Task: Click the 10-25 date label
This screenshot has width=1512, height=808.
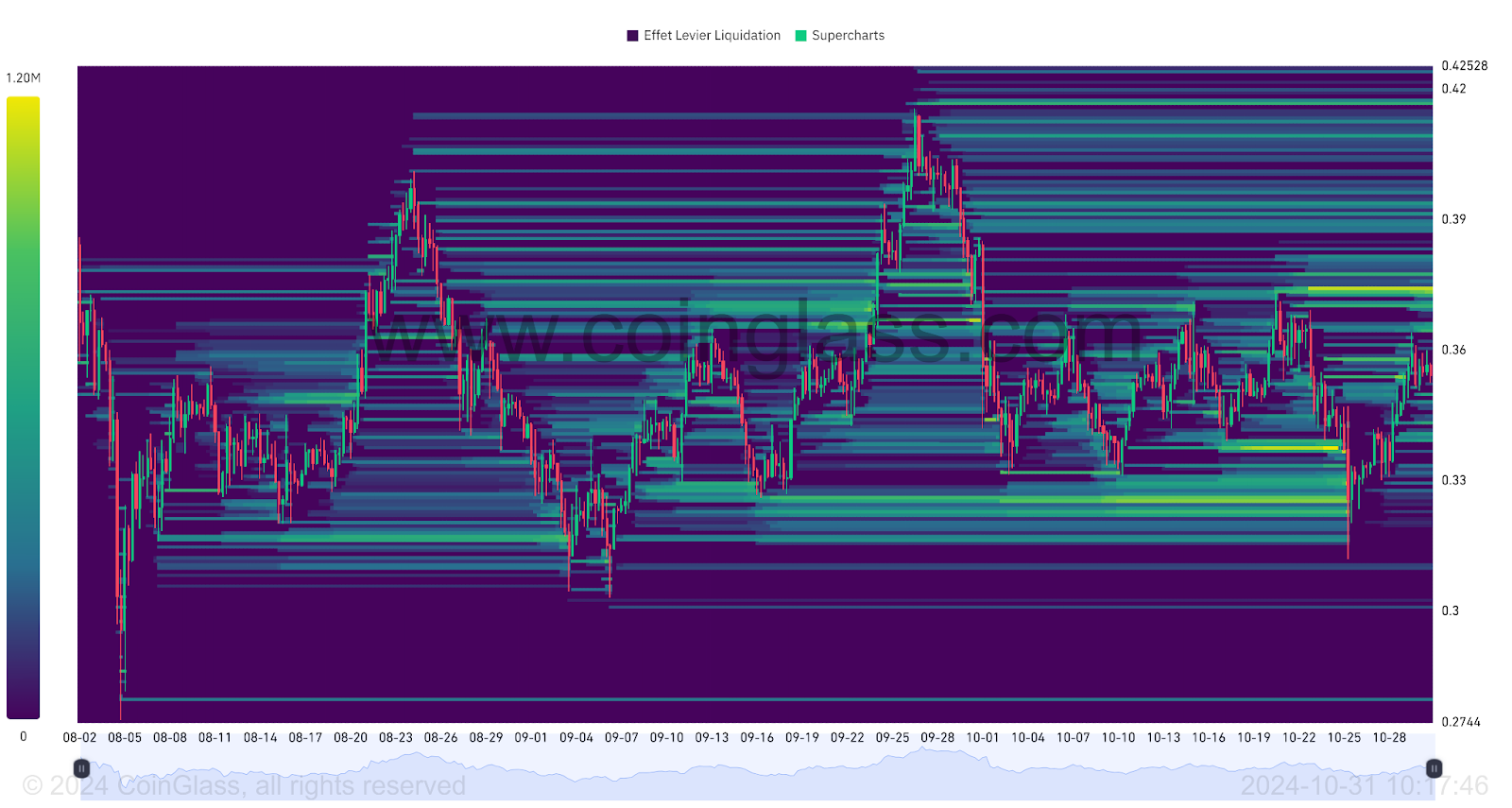Action: (x=1344, y=738)
